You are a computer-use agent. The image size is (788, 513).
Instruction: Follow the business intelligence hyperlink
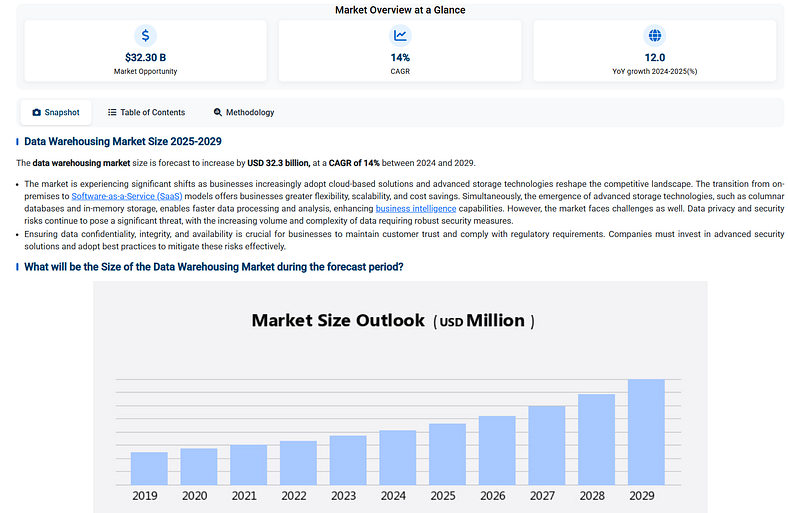click(415, 208)
